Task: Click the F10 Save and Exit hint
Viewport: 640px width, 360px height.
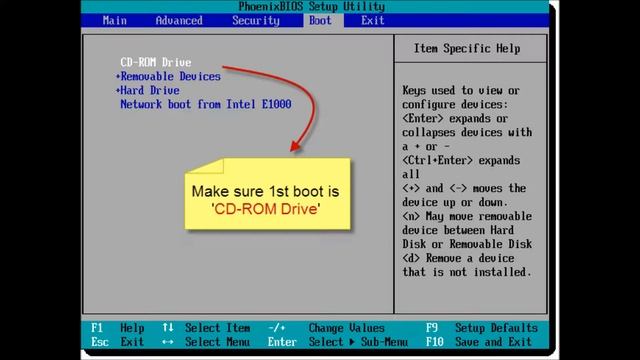Action: pos(479,342)
